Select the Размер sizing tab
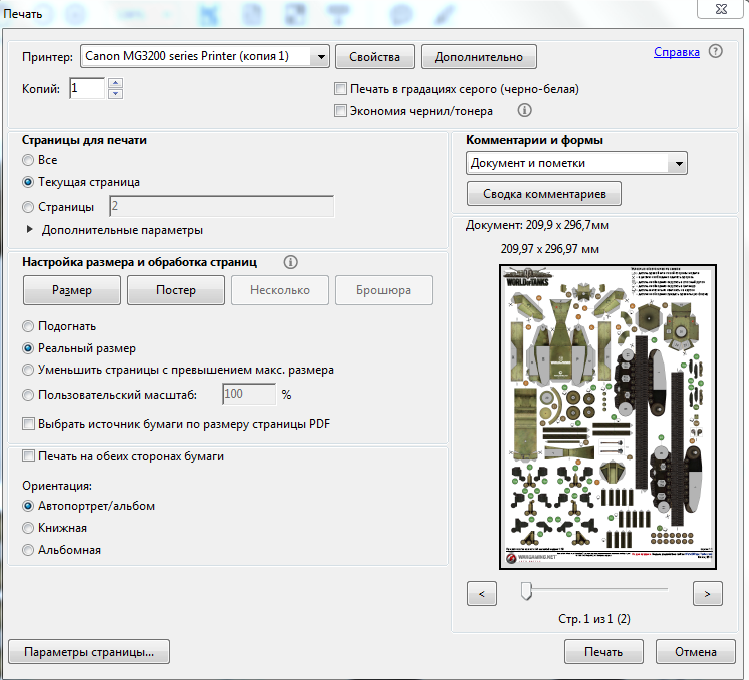This screenshot has height=680, width=749. coord(72,290)
